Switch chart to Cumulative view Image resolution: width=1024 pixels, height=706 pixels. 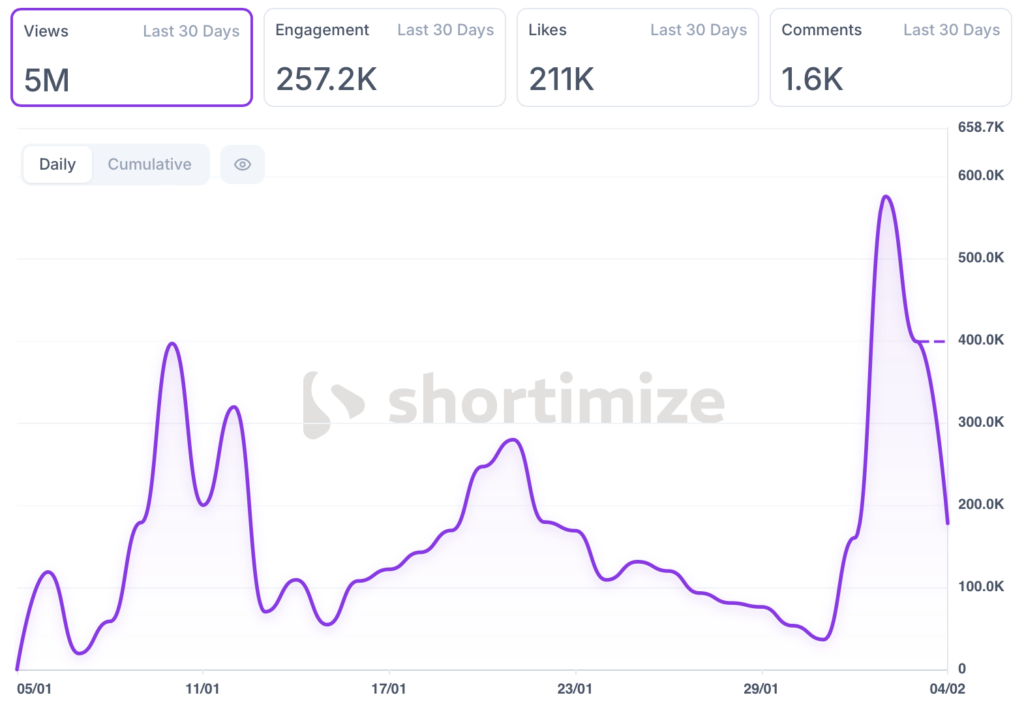[x=150, y=165]
